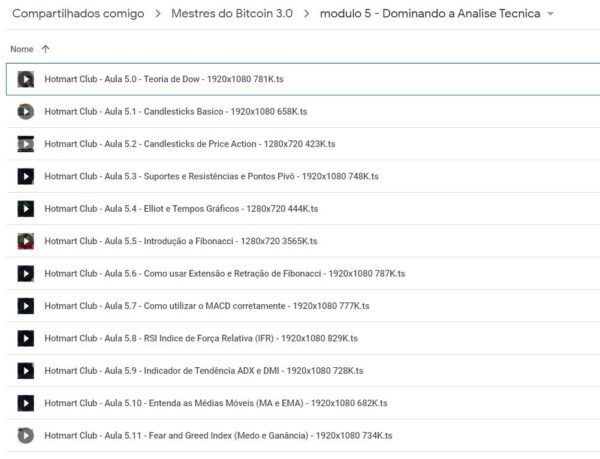Click video icon beside Suportes e Resistências

click(x=26, y=176)
